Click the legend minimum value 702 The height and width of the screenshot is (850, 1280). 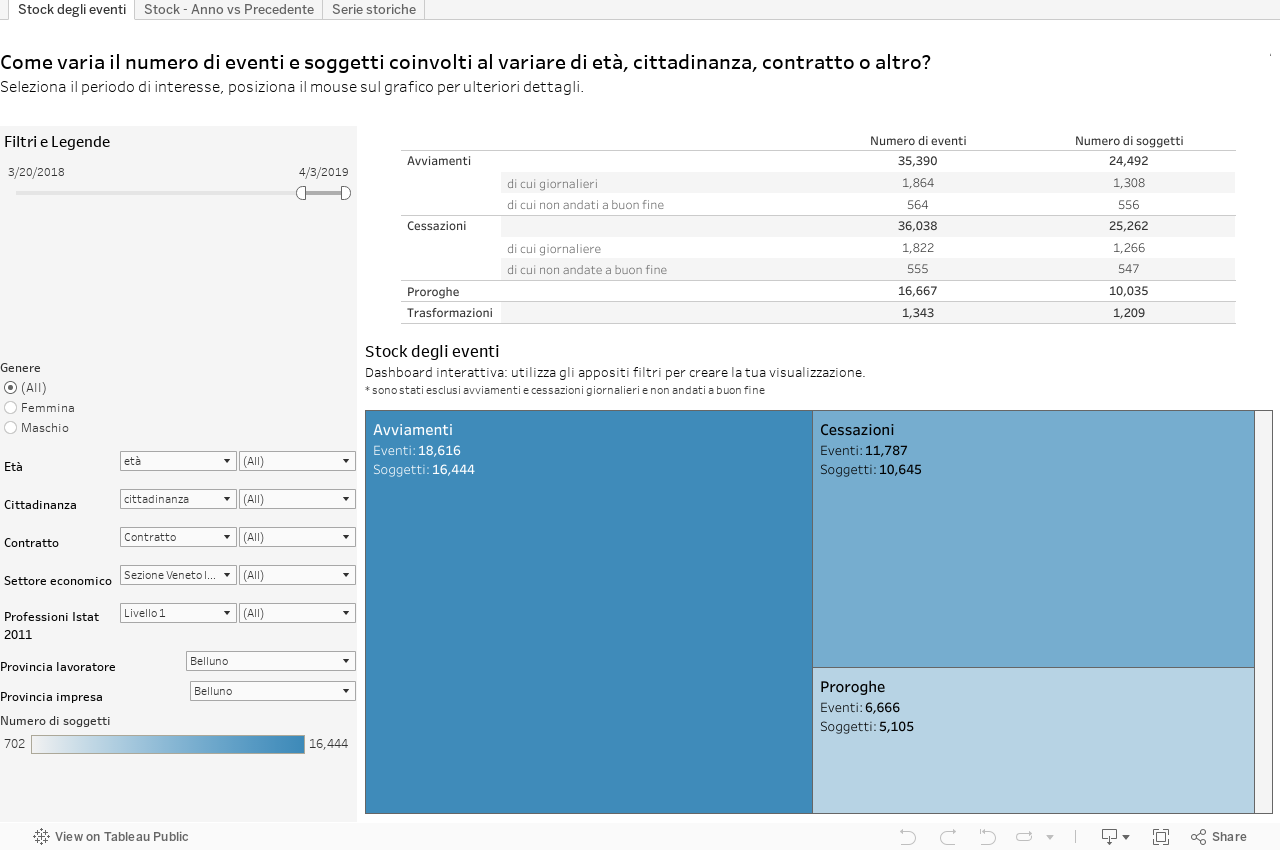coord(15,744)
